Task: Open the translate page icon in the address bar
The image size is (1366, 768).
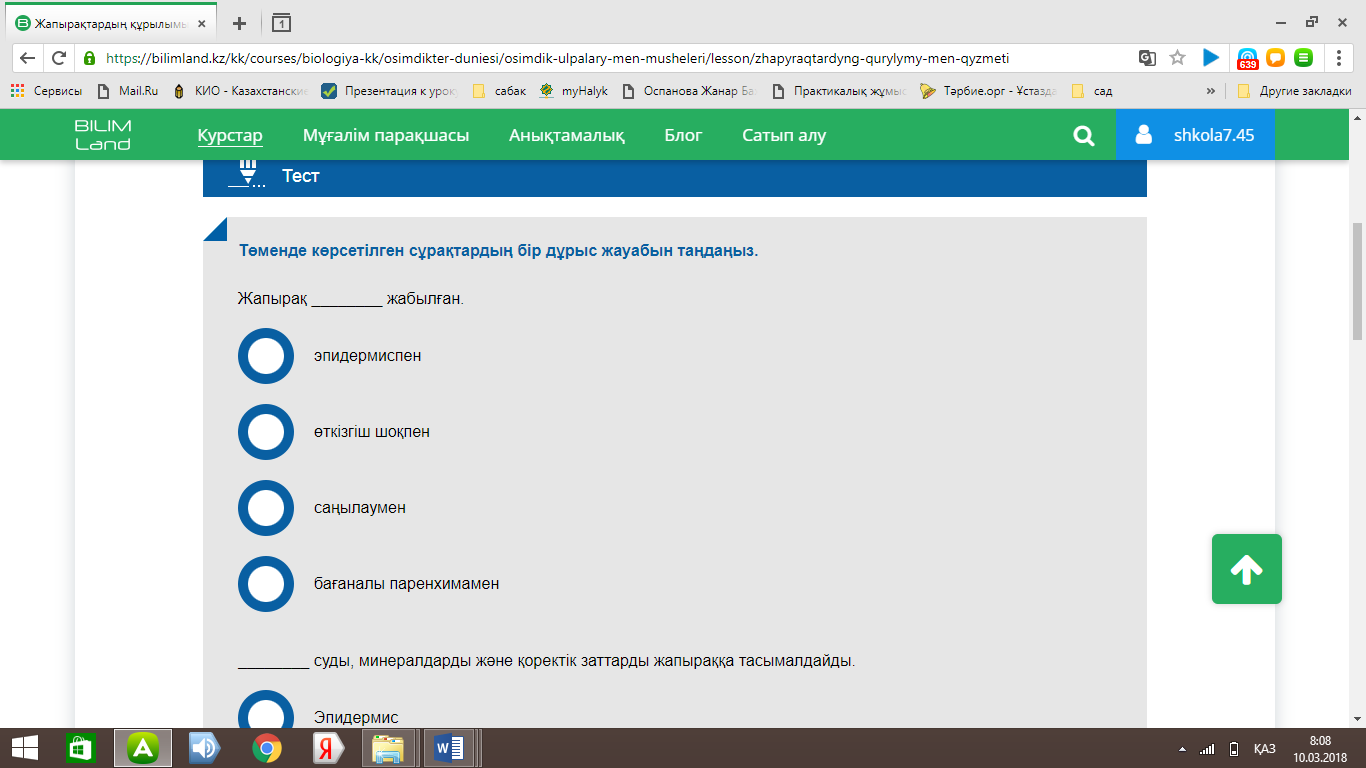Action: click(1147, 58)
